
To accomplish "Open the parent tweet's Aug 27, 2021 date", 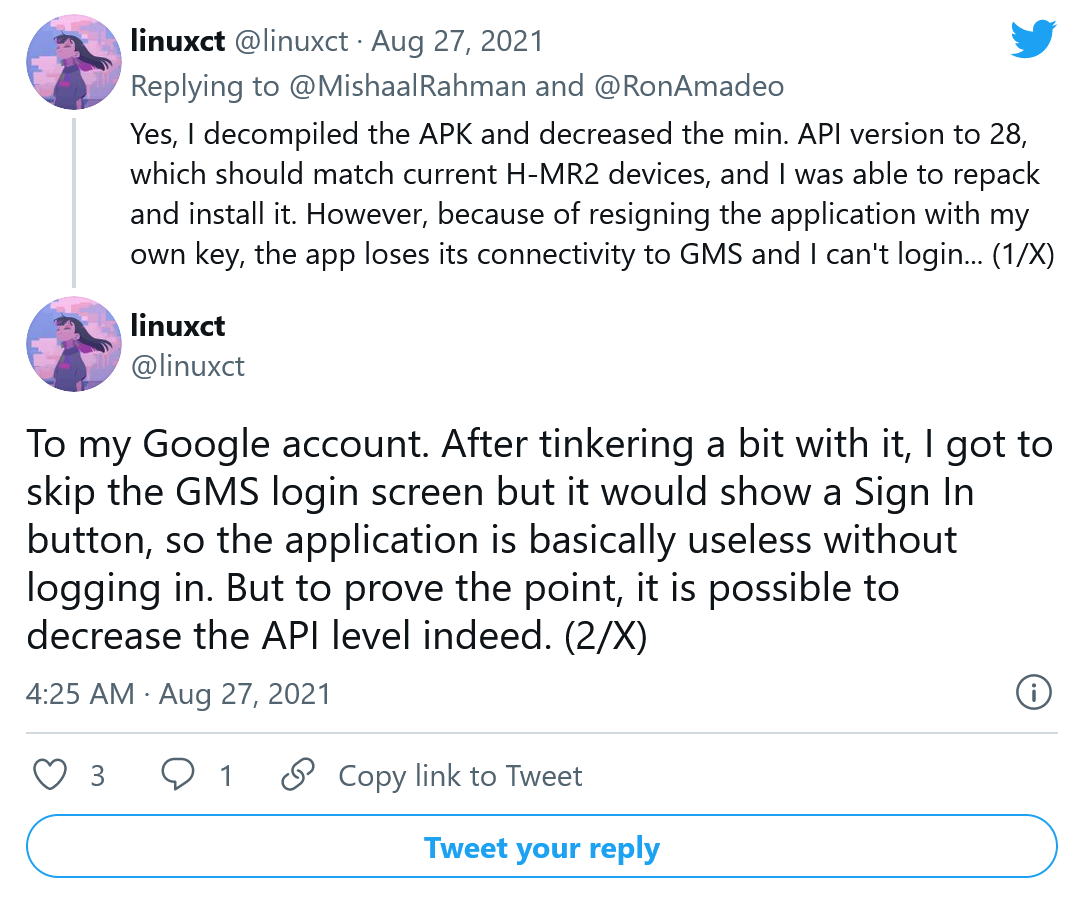I will pos(457,41).
